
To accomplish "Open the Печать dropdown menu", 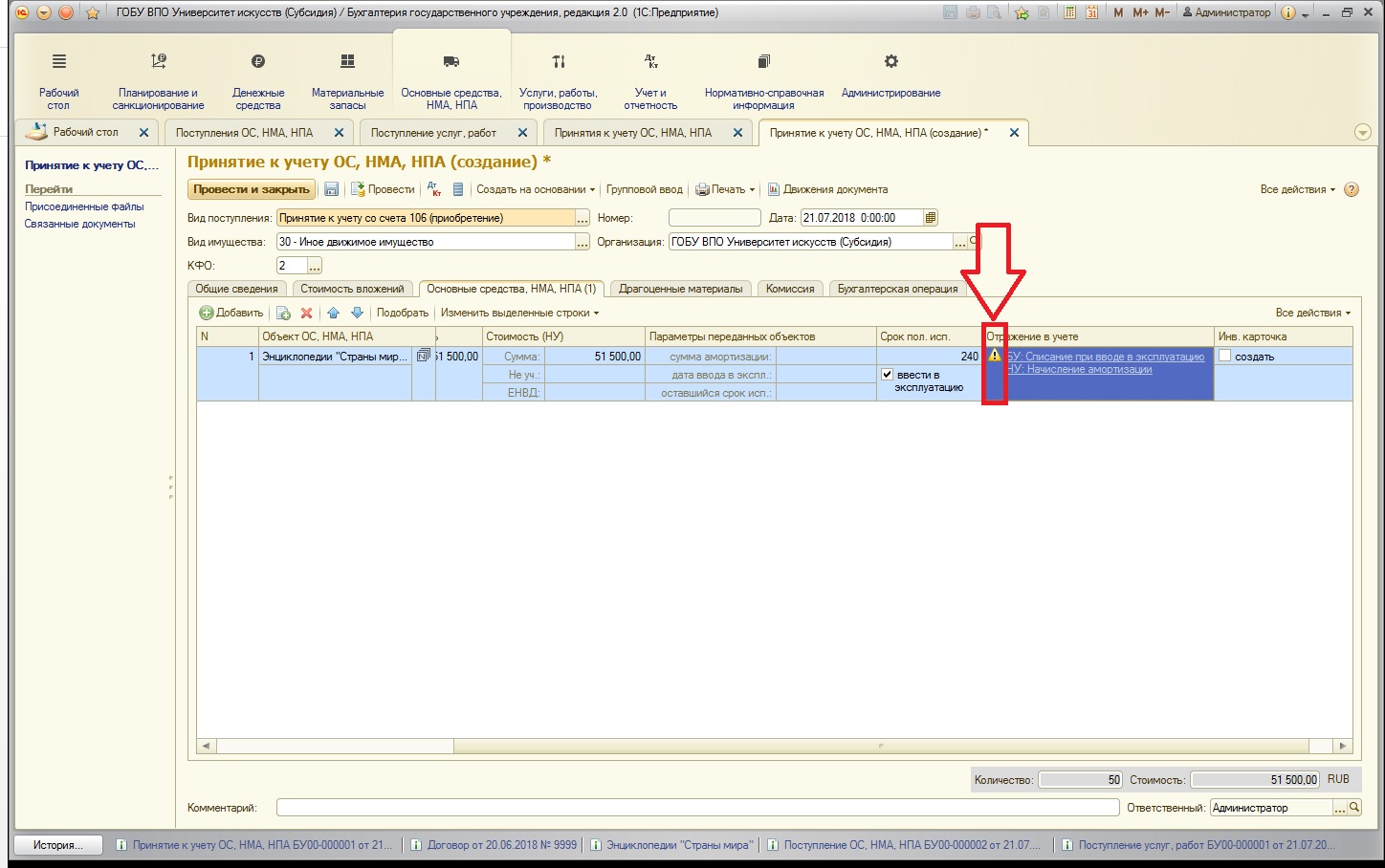I will pyautogui.click(x=725, y=189).
